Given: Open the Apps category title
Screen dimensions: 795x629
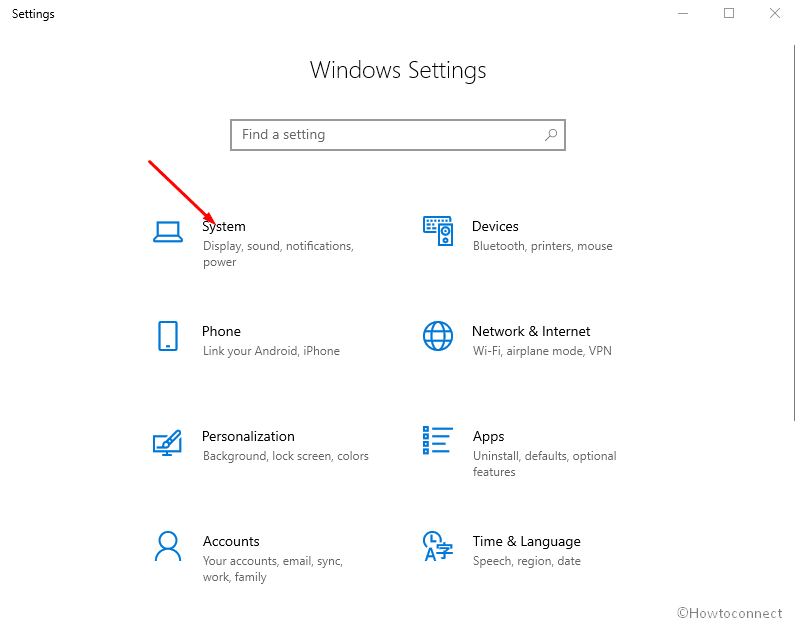Looking at the screenshot, I should pyautogui.click(x=489, y=437).
